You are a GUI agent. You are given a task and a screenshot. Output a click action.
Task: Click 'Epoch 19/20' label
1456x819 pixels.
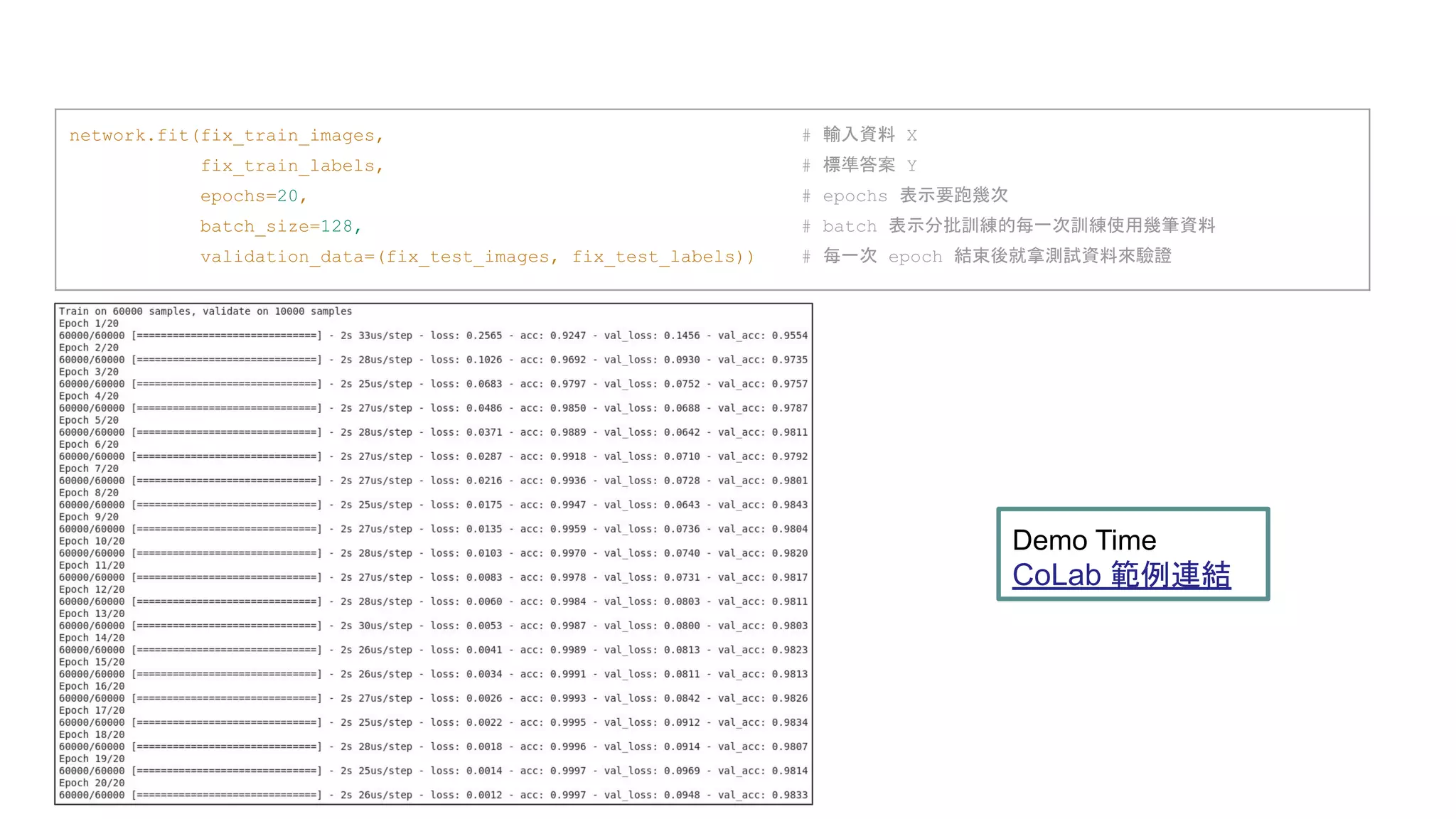92,759
